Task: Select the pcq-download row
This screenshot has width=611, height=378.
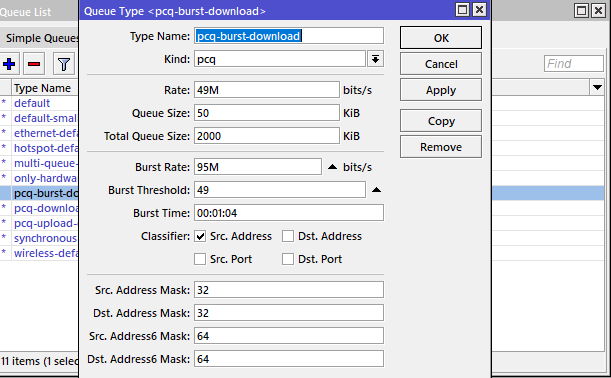Action: click(x=39, y=208)
